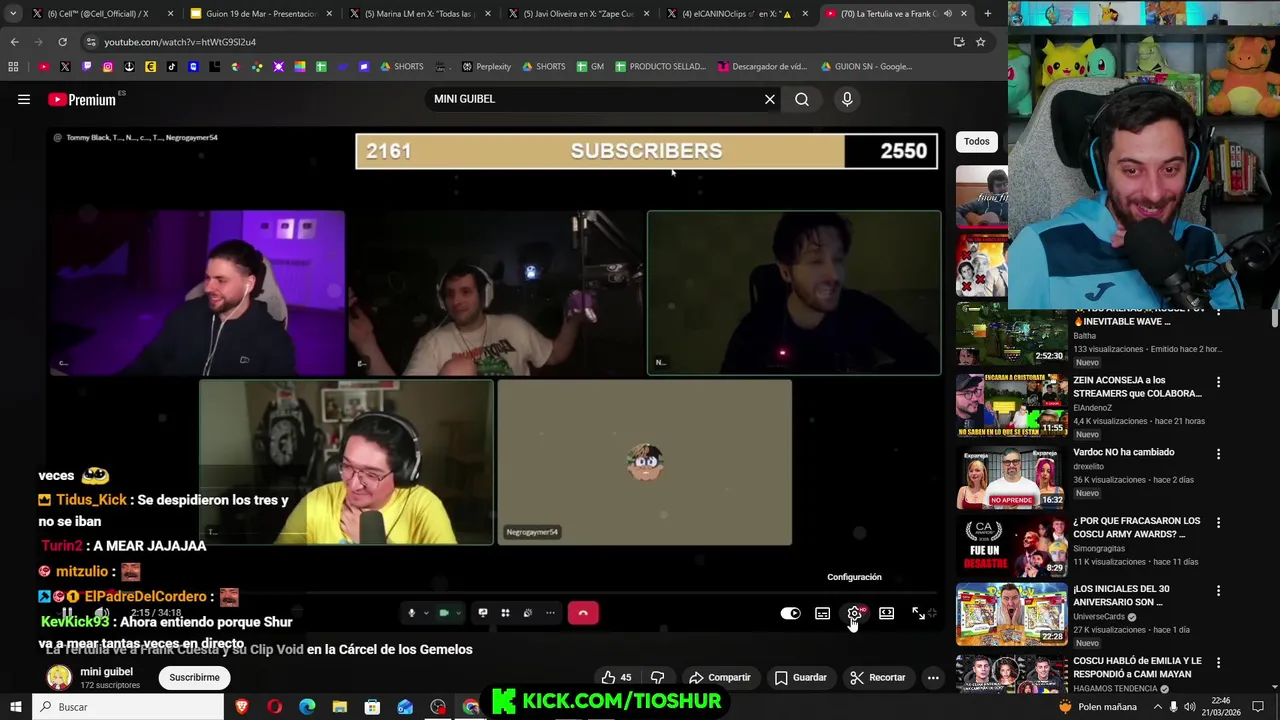Dislike the video
1280x720 pixels.
click(657, 677)
